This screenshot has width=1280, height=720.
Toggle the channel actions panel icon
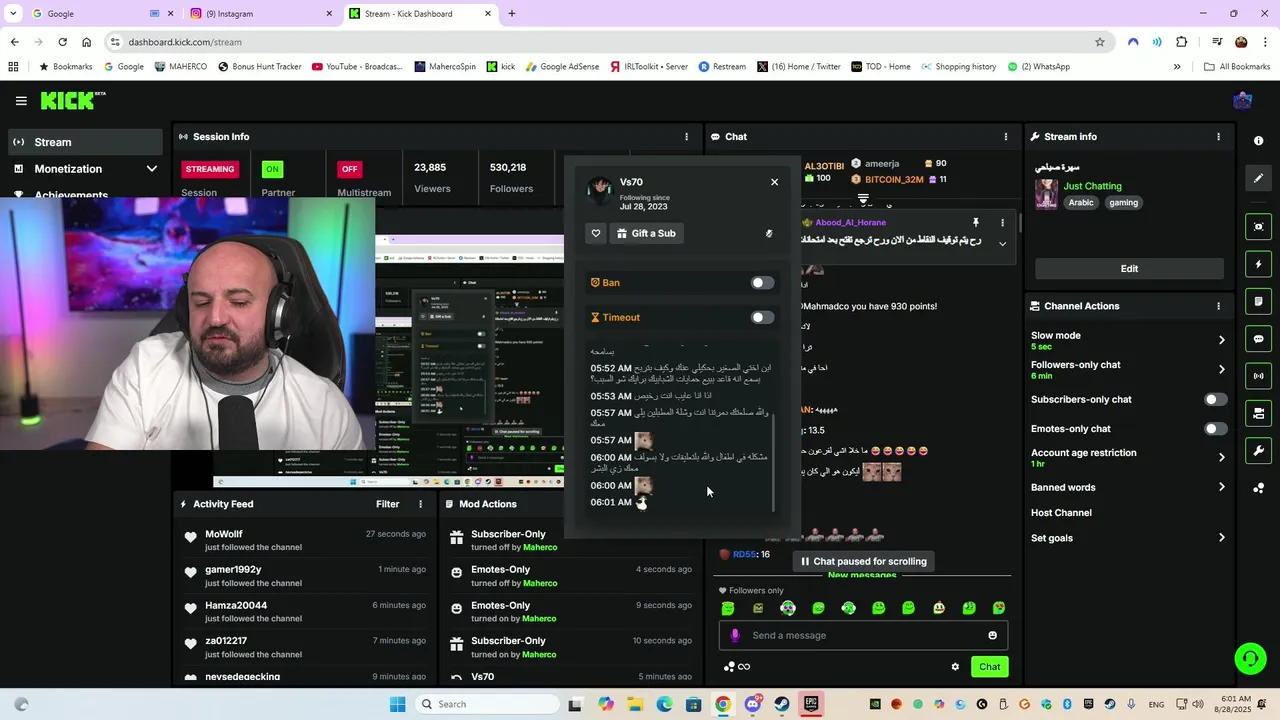tap(1259, 413)
